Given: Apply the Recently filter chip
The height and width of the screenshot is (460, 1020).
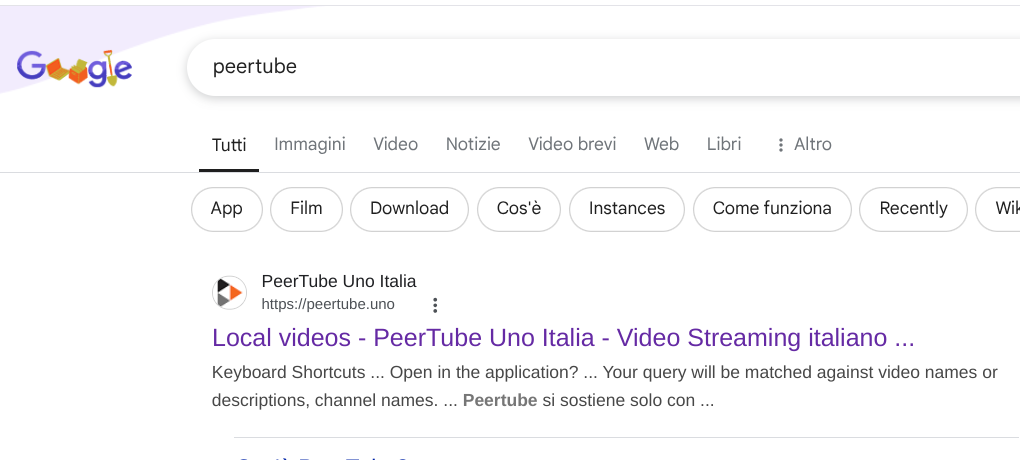Looking at the screenshot, I should [x=913, y=209].
